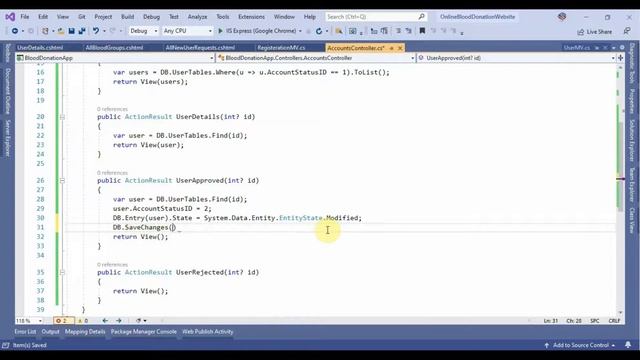Open the Output panel tab
Image resolution: width=640 pixels, height=360 pixels.
[51, 332]
